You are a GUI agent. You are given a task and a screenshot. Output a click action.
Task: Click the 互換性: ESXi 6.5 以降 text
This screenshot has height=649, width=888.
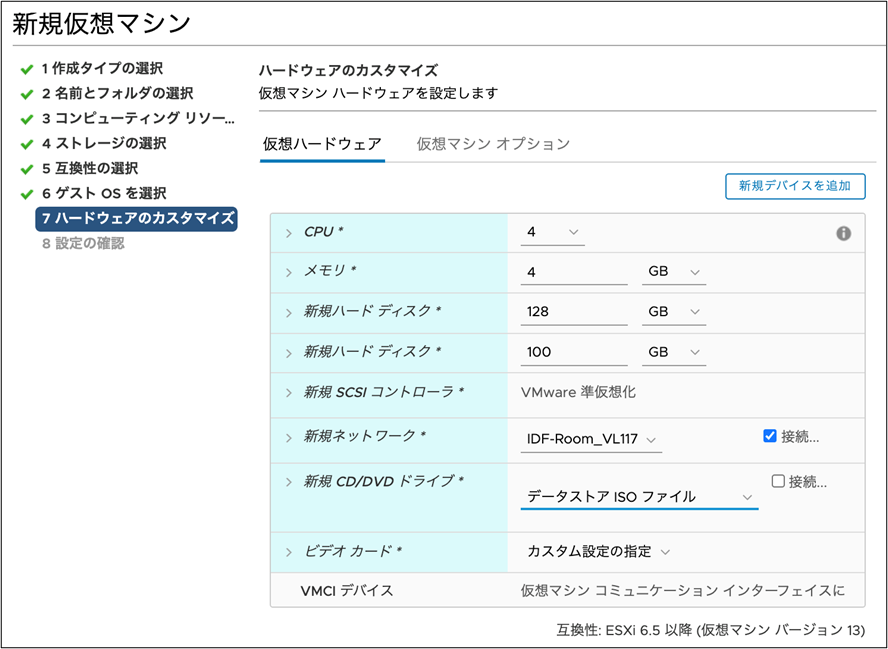coord(711,630)
